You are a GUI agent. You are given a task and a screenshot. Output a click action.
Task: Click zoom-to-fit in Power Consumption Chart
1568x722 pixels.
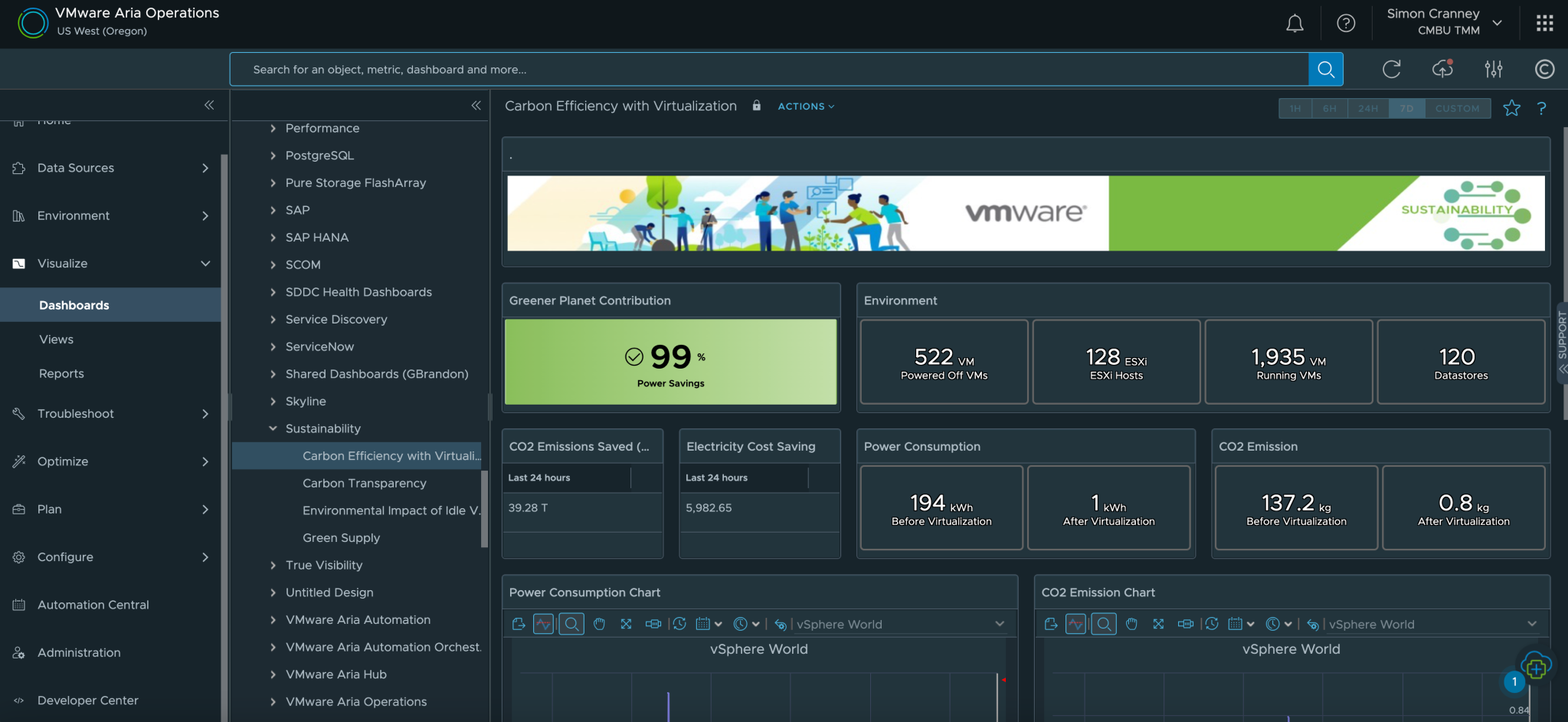coord(626,624)
